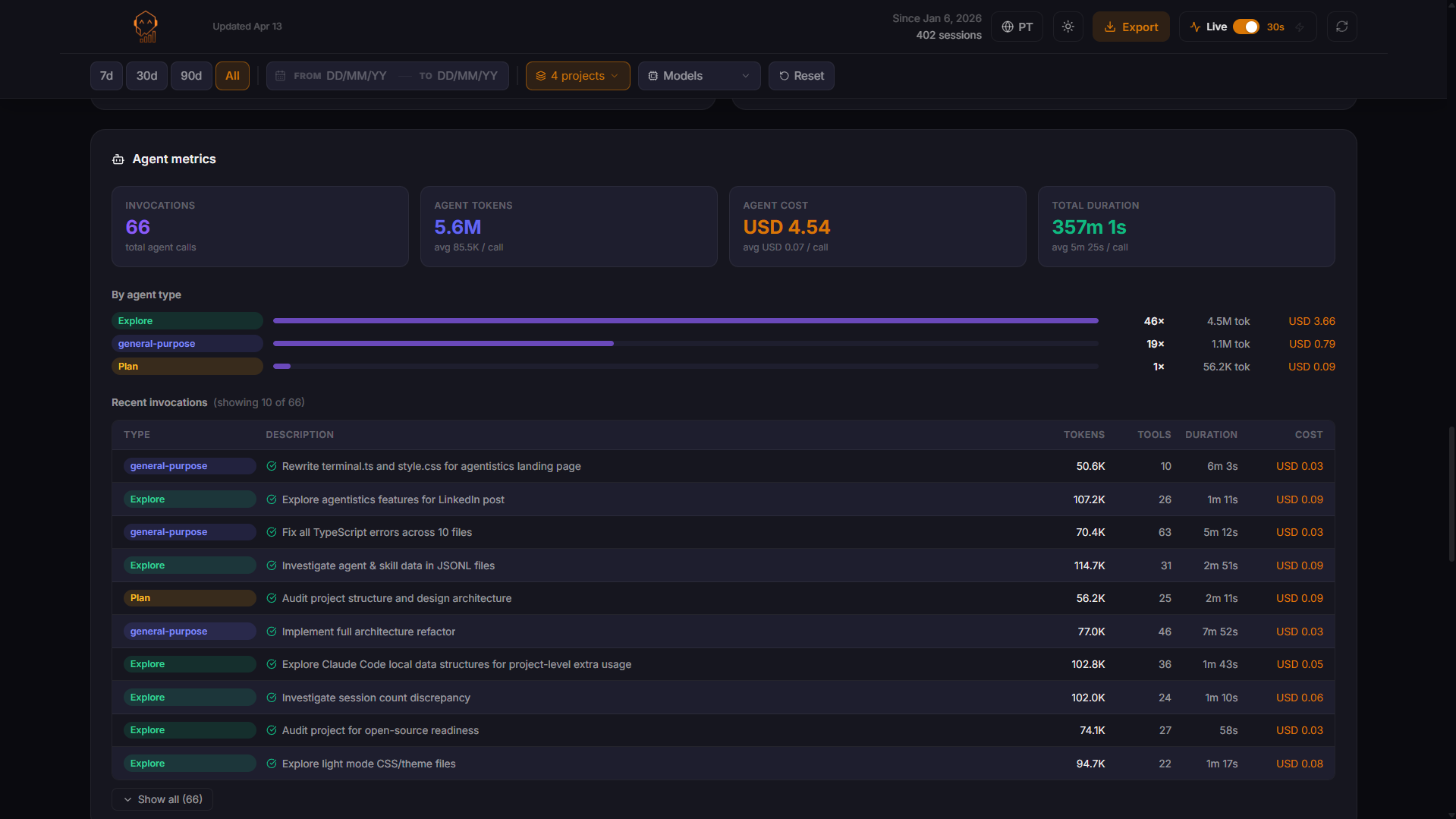Screen dimensions: 1456x819
Task: Open the Models dropdown
Action: click(x=699, y=76)
